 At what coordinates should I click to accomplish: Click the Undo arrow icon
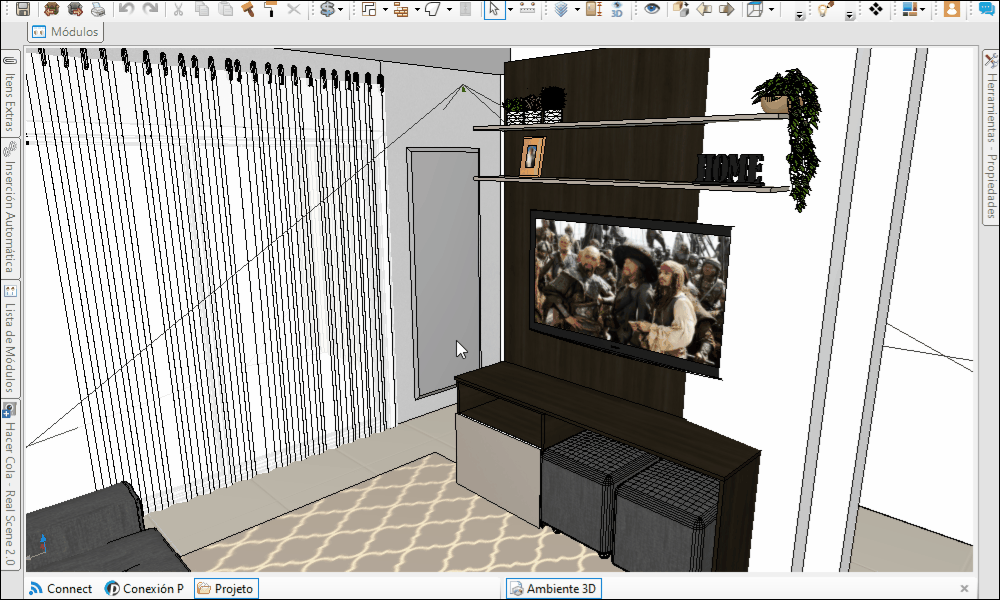click(x=126, y=10)
